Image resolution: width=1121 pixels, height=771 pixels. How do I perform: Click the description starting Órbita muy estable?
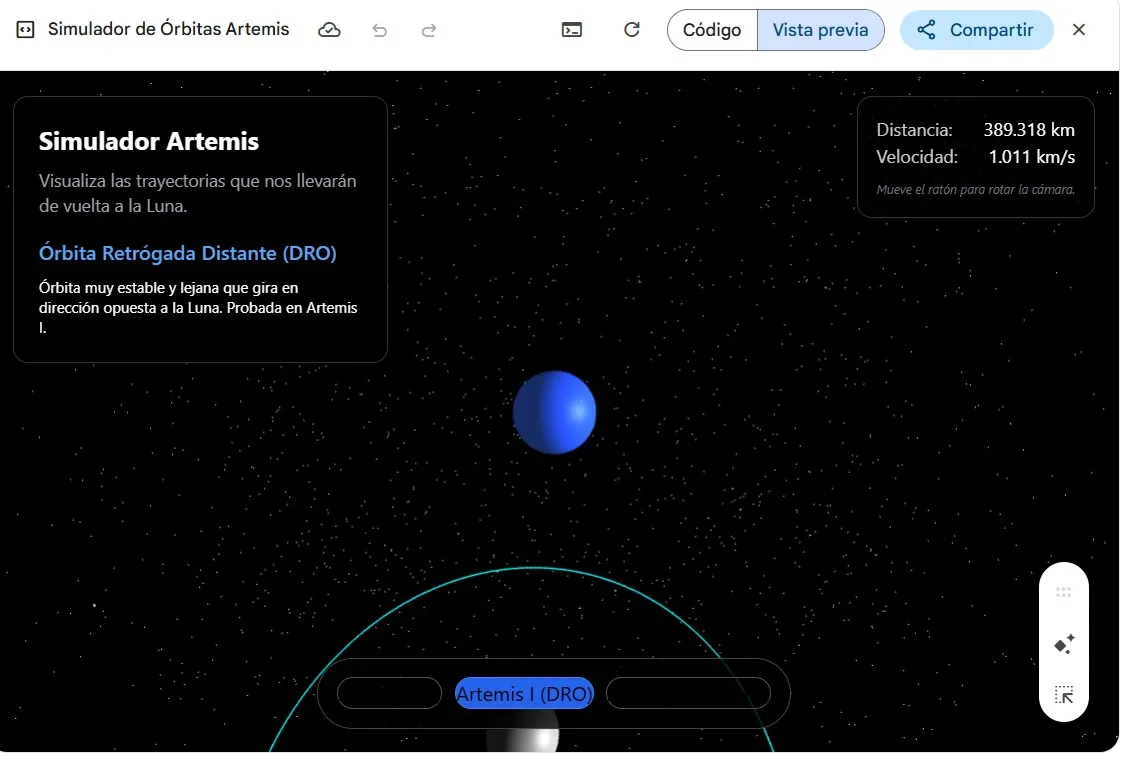pyautogui.click(x=198, y=308)
